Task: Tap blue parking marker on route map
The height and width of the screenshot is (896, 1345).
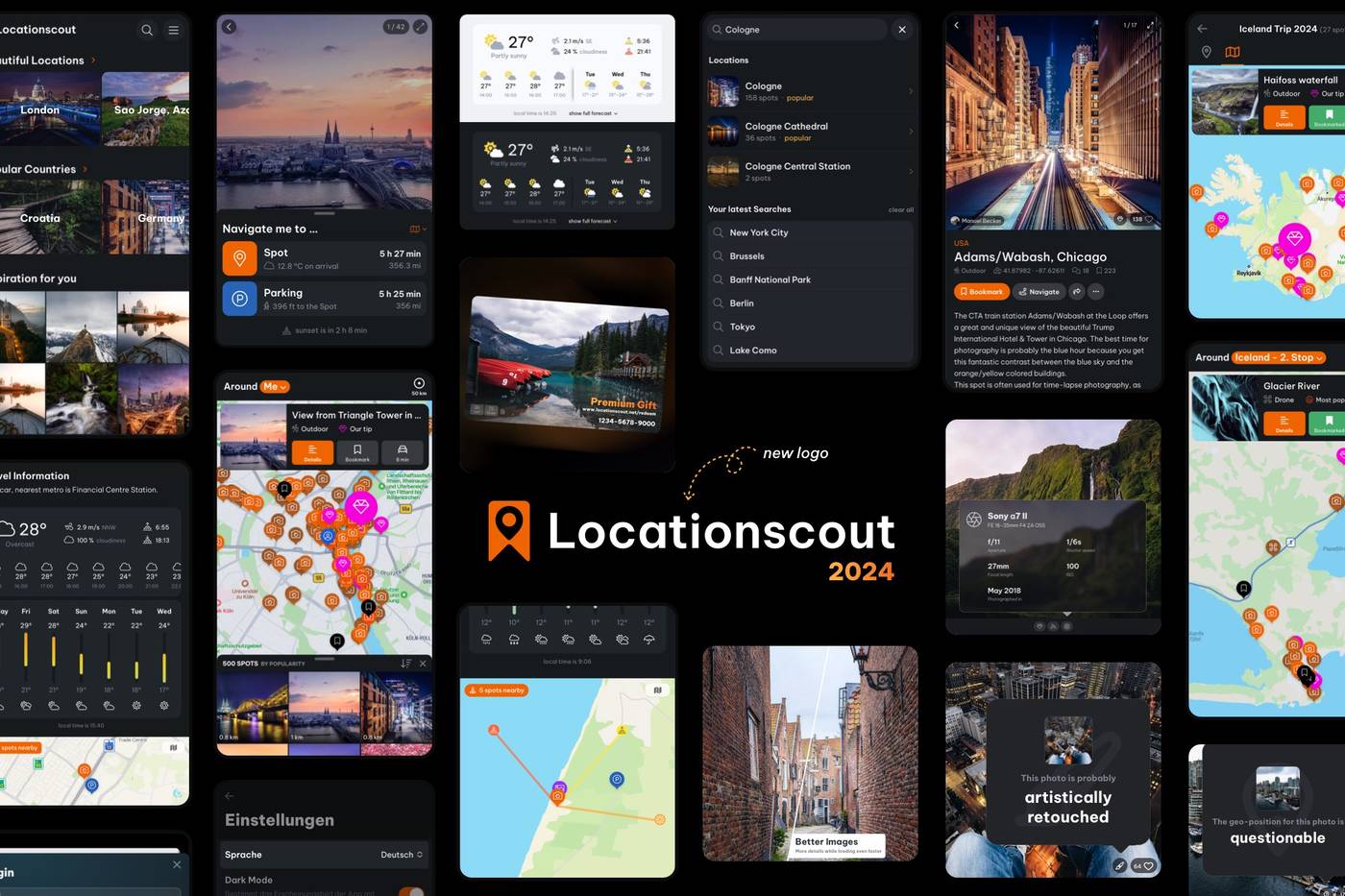Action: (x=617, y=780)
